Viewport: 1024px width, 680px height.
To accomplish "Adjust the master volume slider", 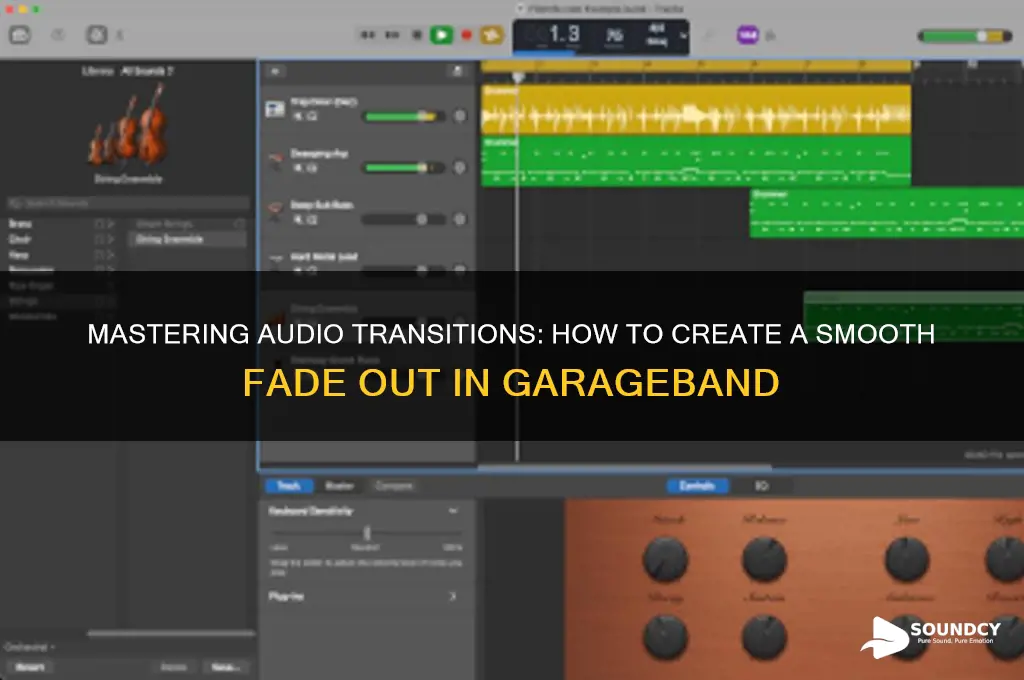I will click(x=964, y=36).
